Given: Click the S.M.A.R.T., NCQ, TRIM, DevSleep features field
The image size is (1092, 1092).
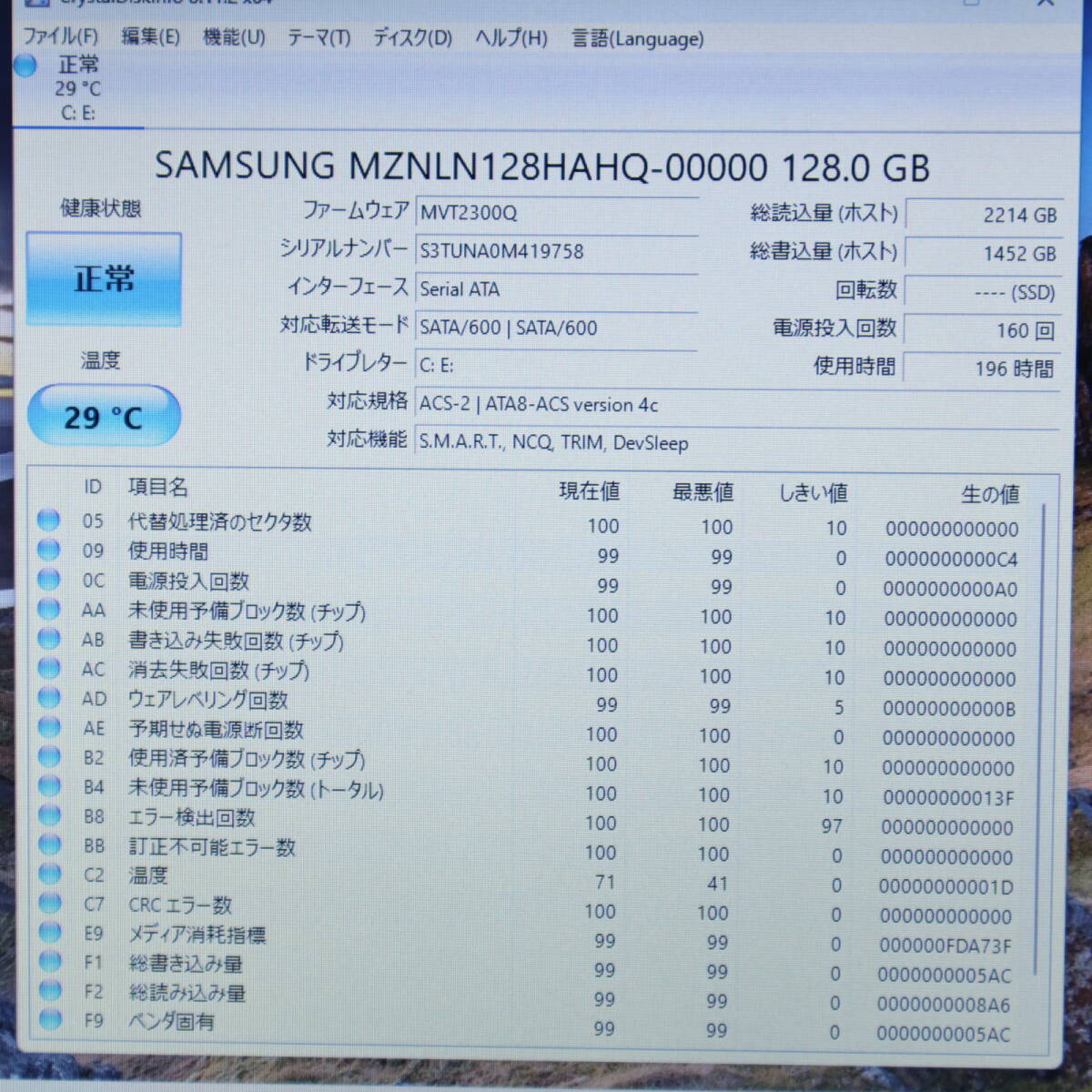Looking at the screenshot, I should (737, 442).
